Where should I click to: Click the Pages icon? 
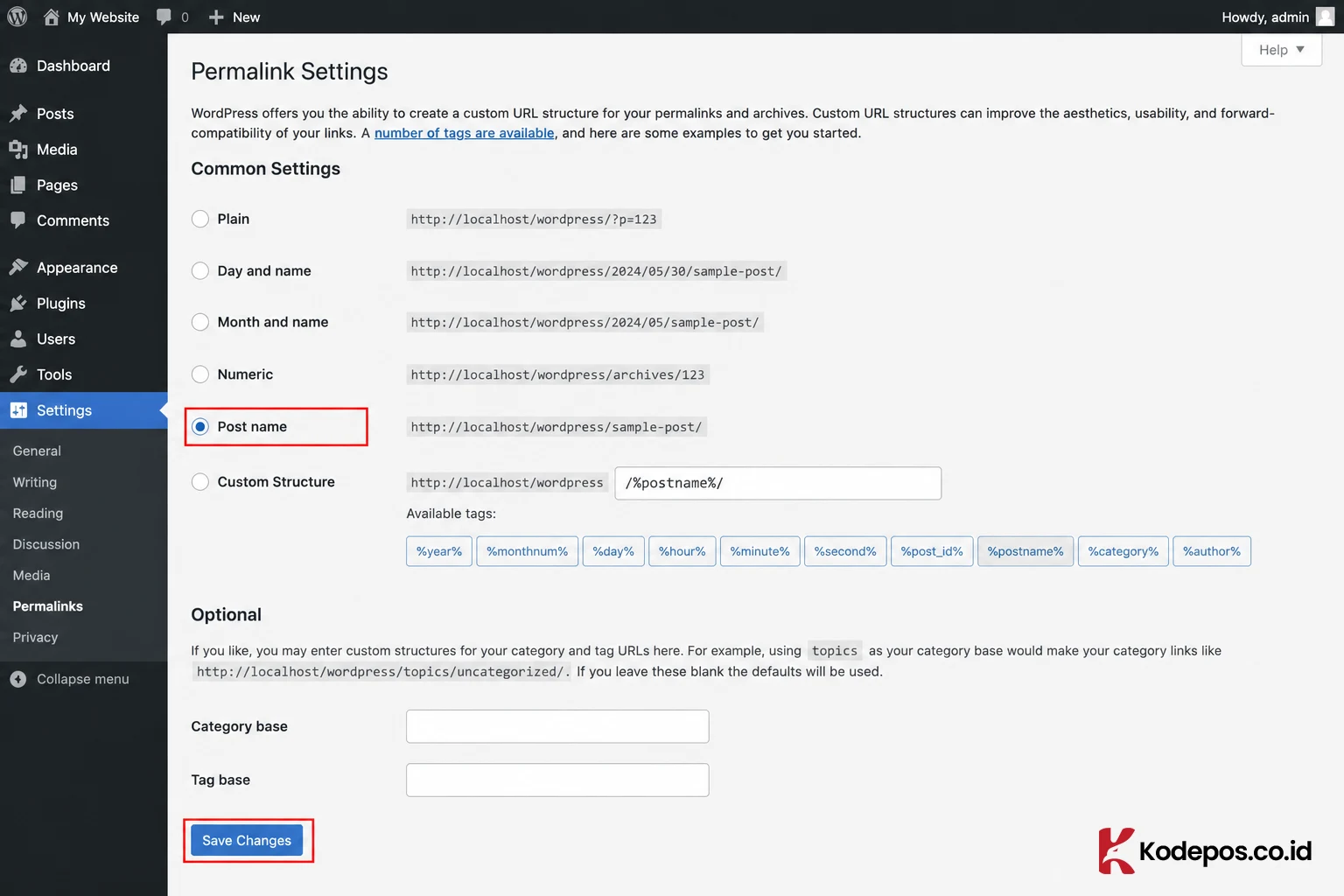coord(18,185)
